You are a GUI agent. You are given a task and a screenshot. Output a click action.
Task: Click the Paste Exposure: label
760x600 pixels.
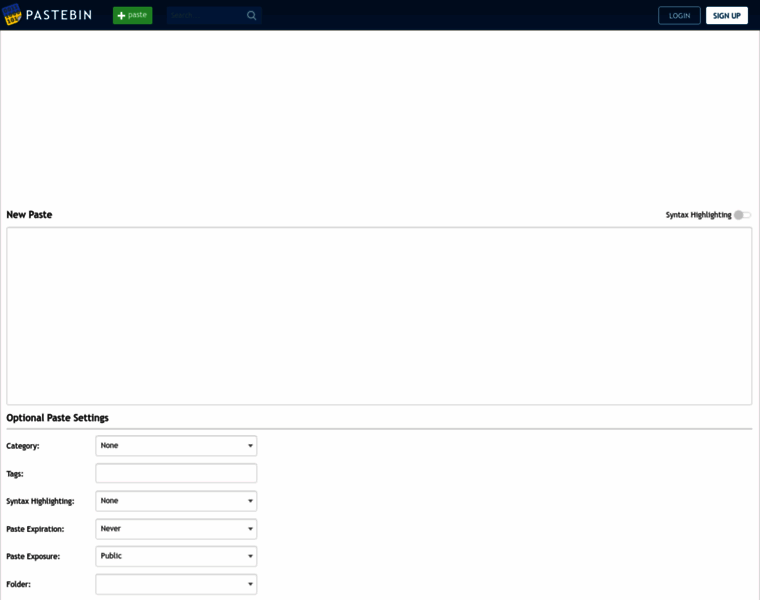coord(33,556)
